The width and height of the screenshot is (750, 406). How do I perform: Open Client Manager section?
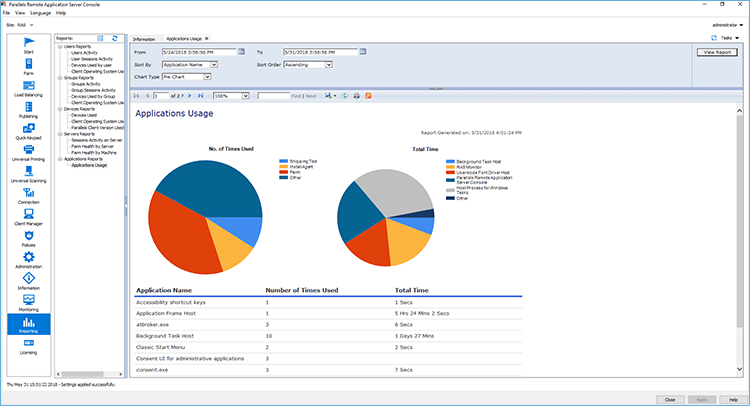coord(29,217)
